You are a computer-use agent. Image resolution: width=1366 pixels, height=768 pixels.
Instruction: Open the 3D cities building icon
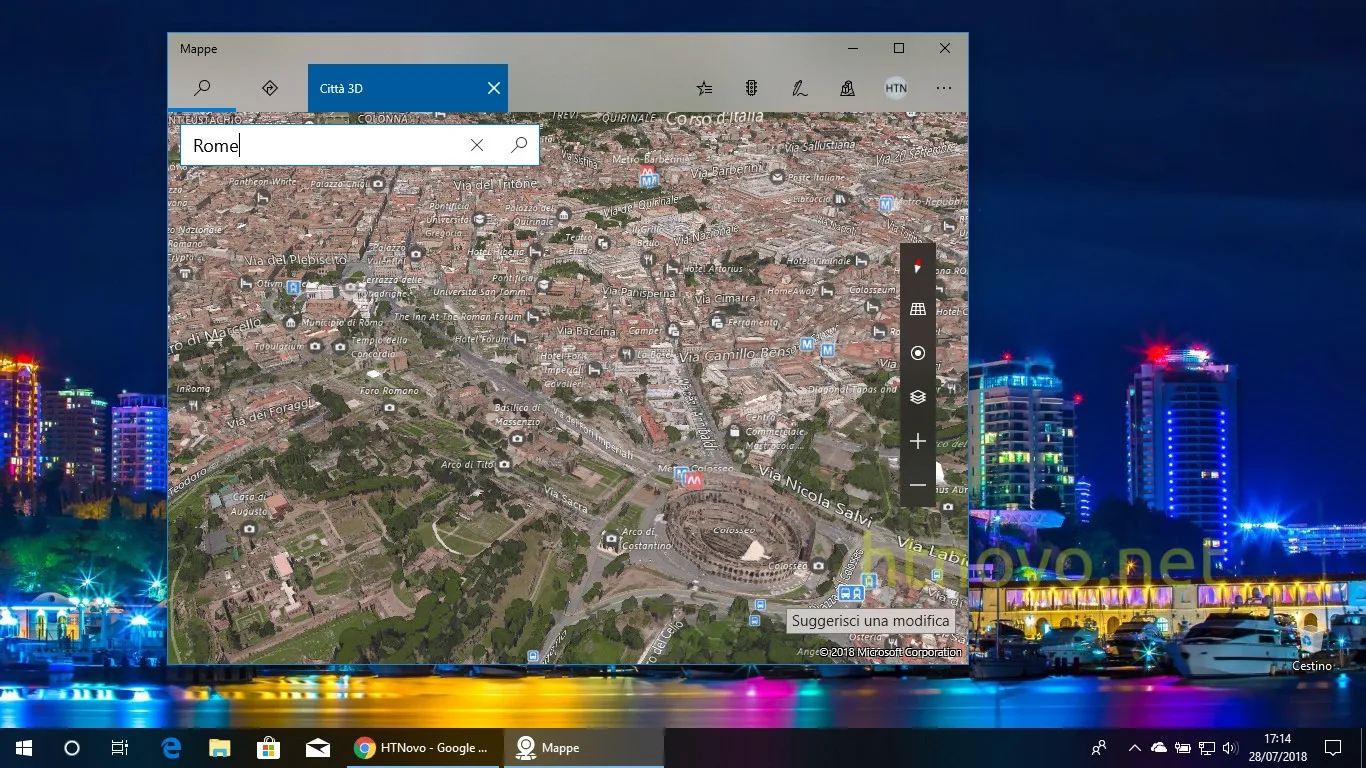tap(848, 88)
